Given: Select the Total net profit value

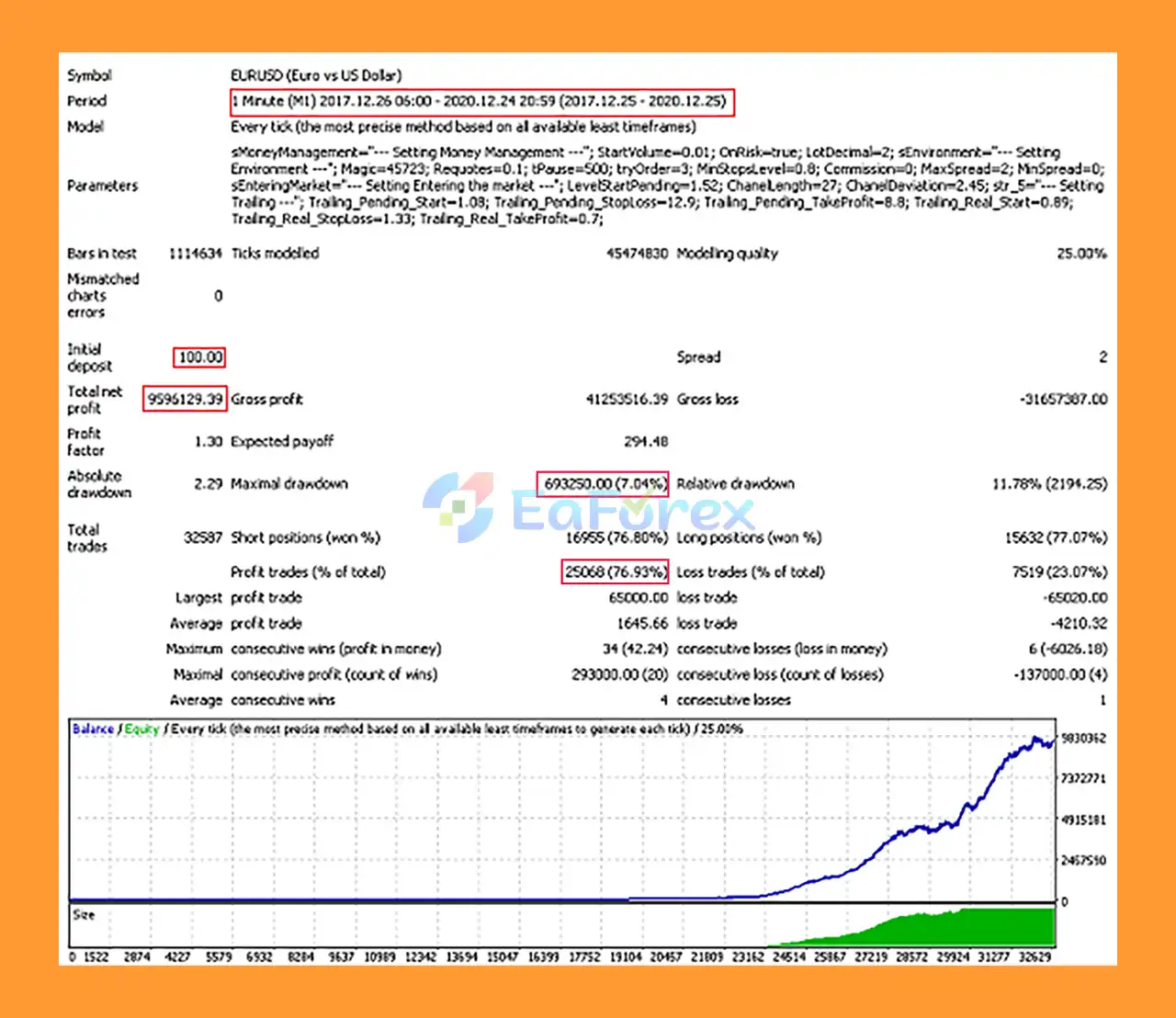Looking at the screenshot, I should (185, 399).
